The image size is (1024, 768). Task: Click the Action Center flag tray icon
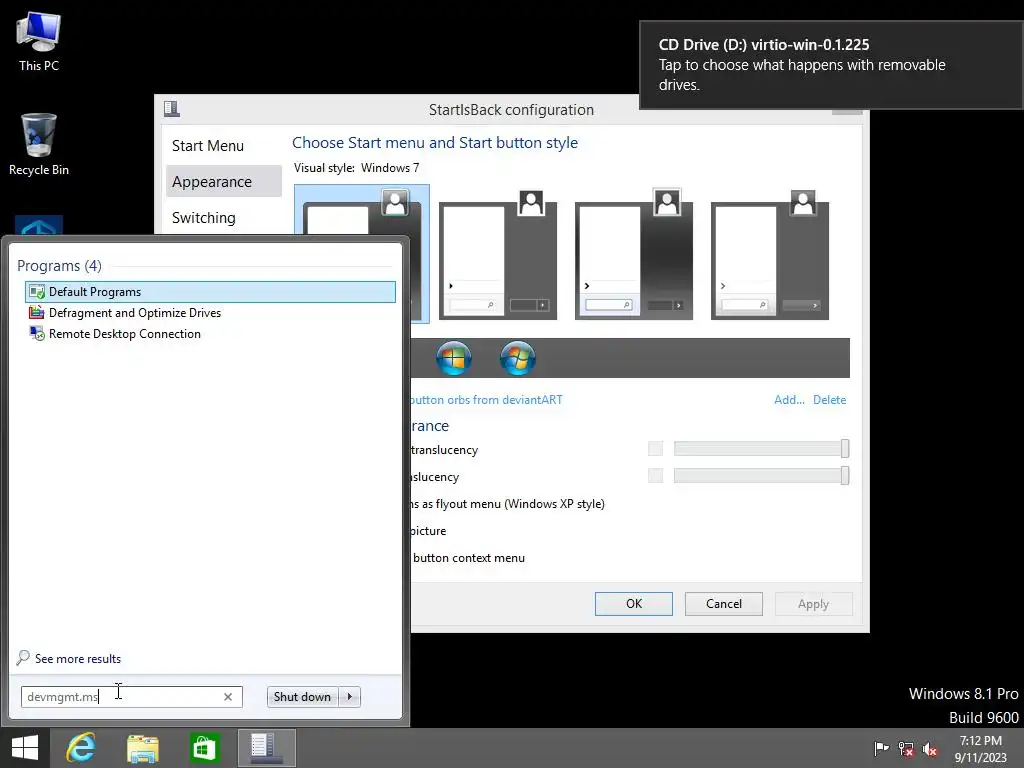(x=881, y=748)
